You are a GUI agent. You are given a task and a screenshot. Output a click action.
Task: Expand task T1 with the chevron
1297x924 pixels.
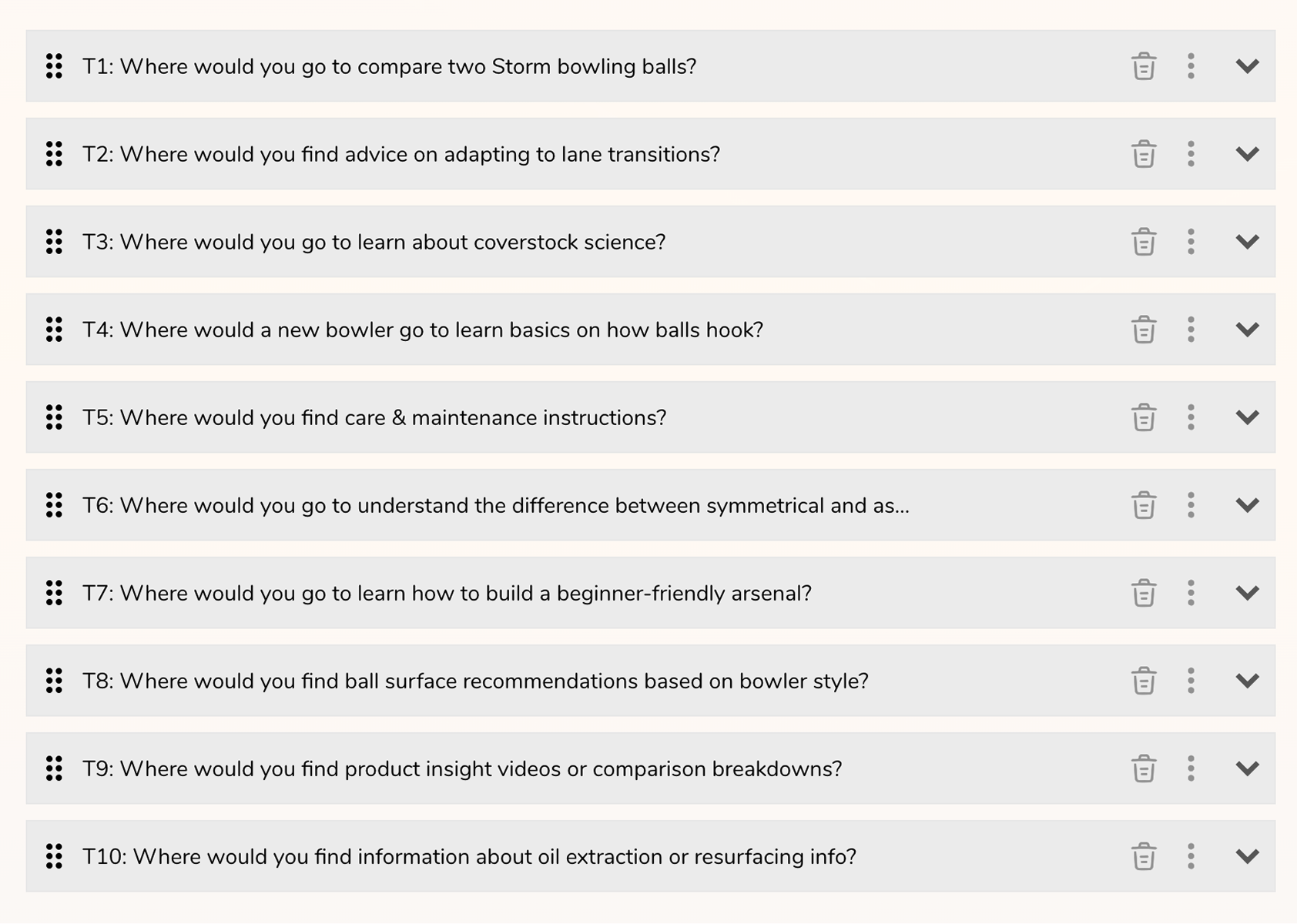point(1247,66)
